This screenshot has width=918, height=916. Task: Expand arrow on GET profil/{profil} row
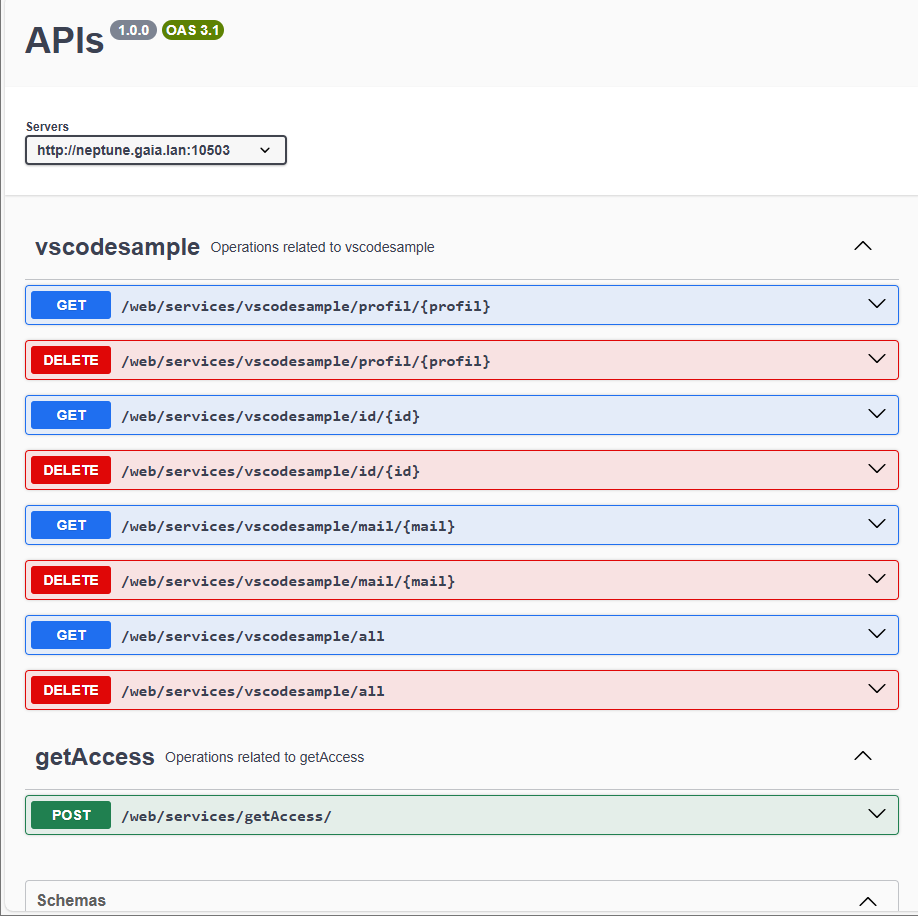(x=877, y=304)
